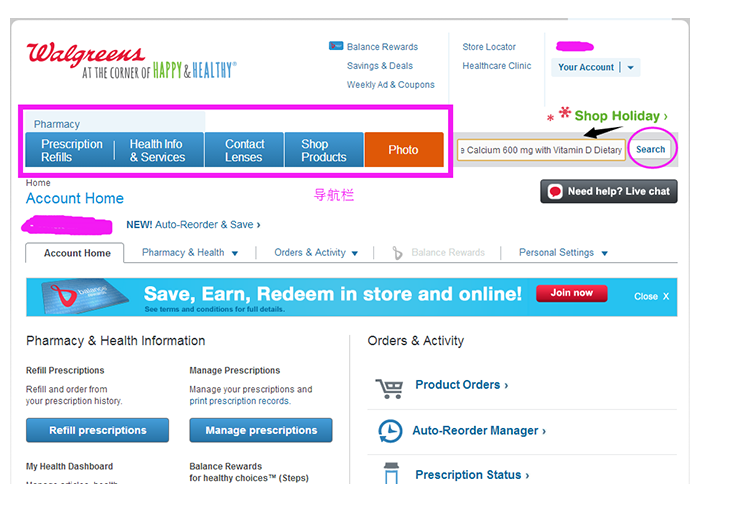This screenshot has height=512, width=733.
Task: Click the Manage prescriptions button
Action: click(261, 430)
